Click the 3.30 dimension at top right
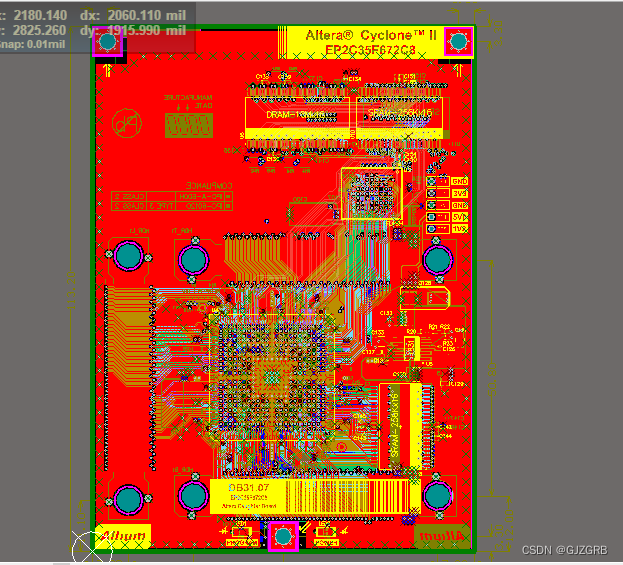 (497, 33)
